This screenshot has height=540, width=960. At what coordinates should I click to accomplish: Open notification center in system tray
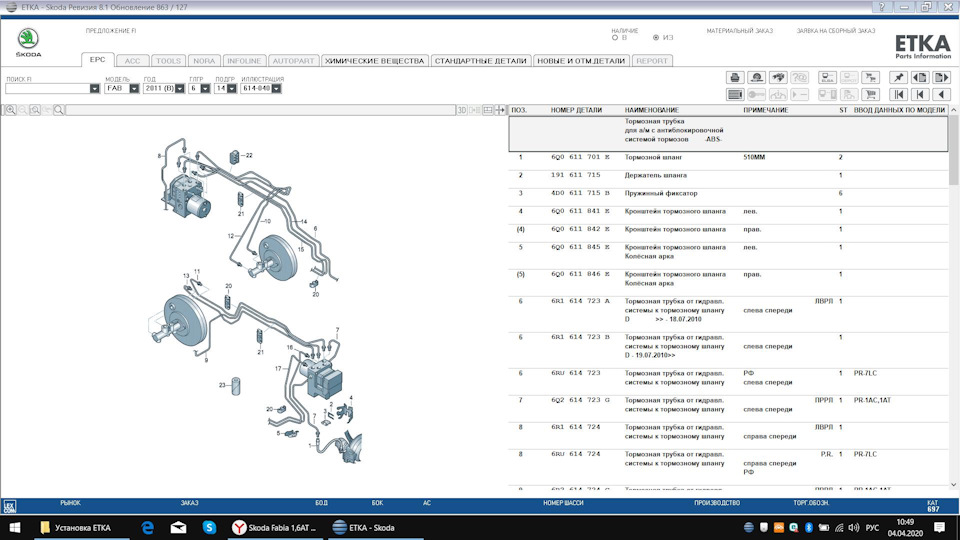tap(939, 527)
